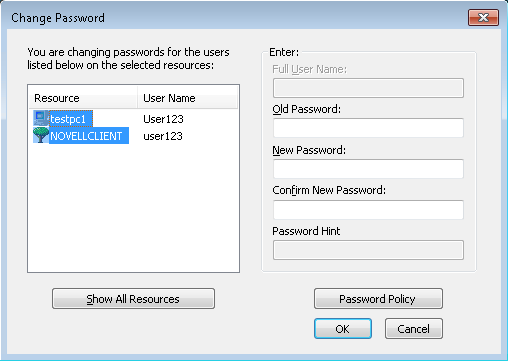
Task: Click the Password Hint field
Action: click(368, 250)
